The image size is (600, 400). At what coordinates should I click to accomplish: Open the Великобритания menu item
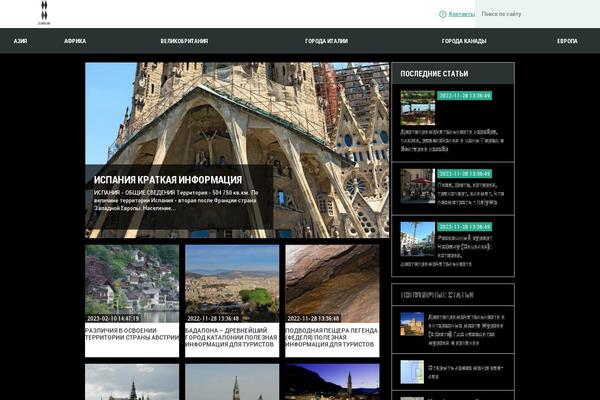point(184,41)
